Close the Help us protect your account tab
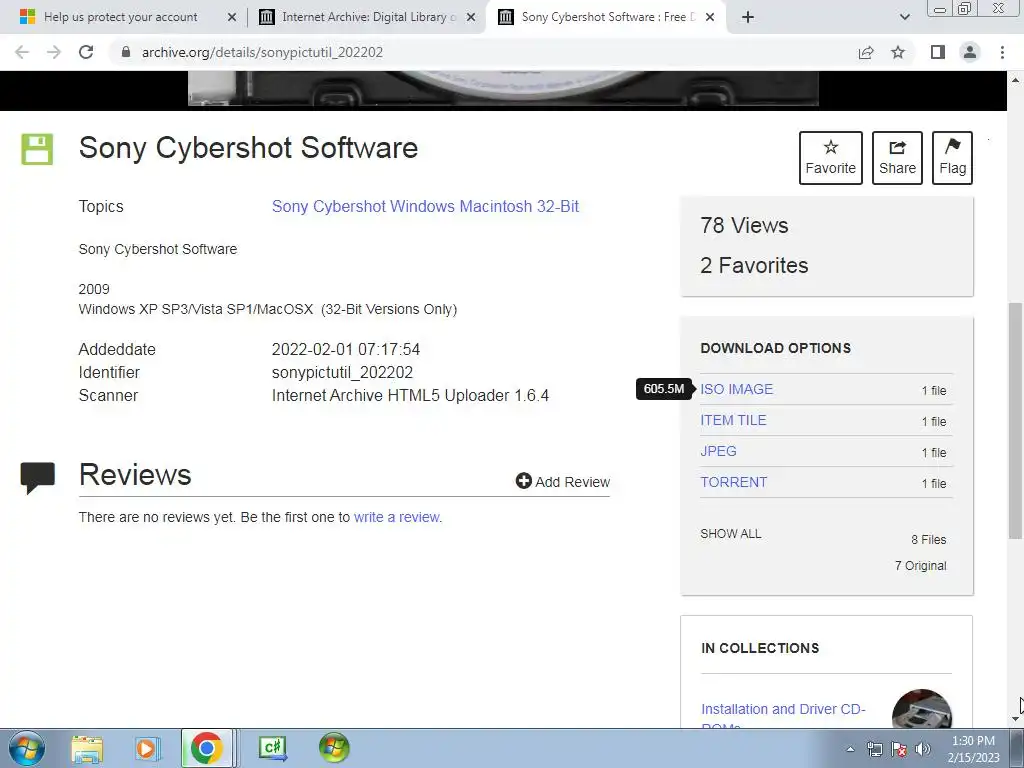Image resolution: width=1024 pixels, height=768 pixels. (x=232, y=18)
